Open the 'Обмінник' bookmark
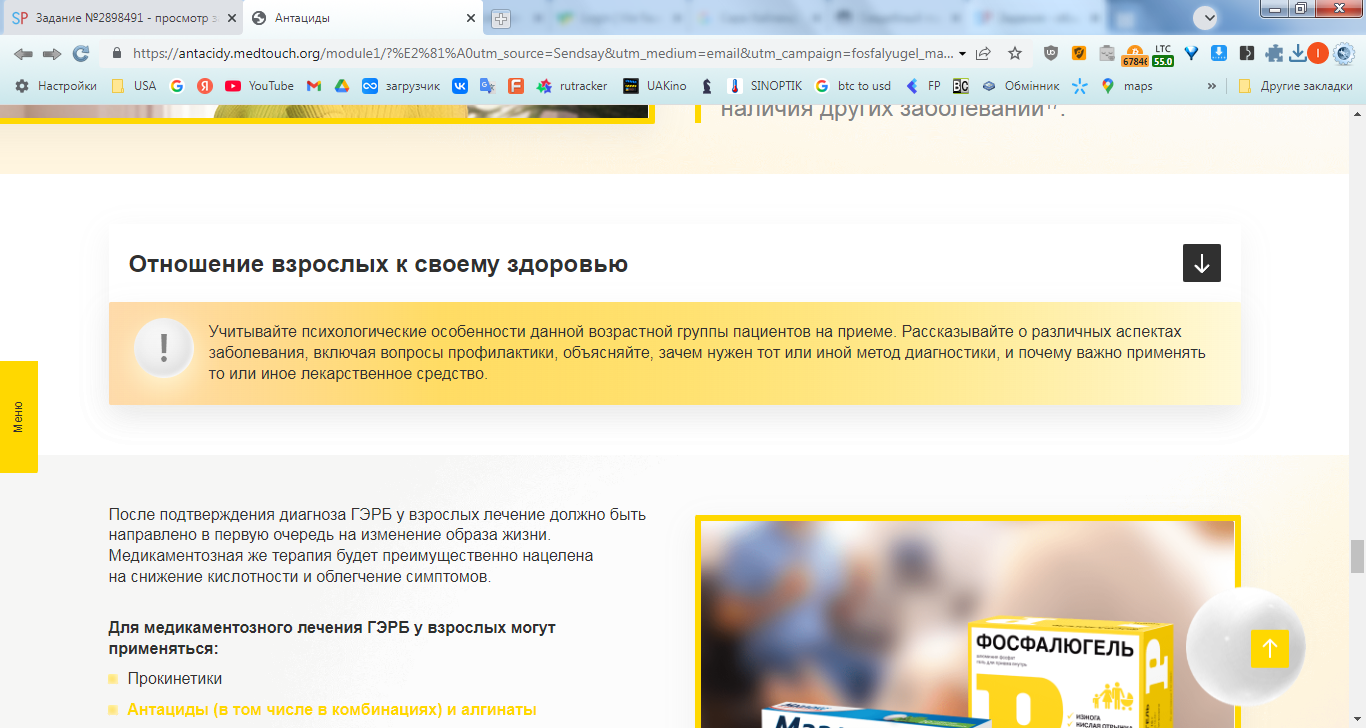 pyautogui.click(x=1021, y=86)
